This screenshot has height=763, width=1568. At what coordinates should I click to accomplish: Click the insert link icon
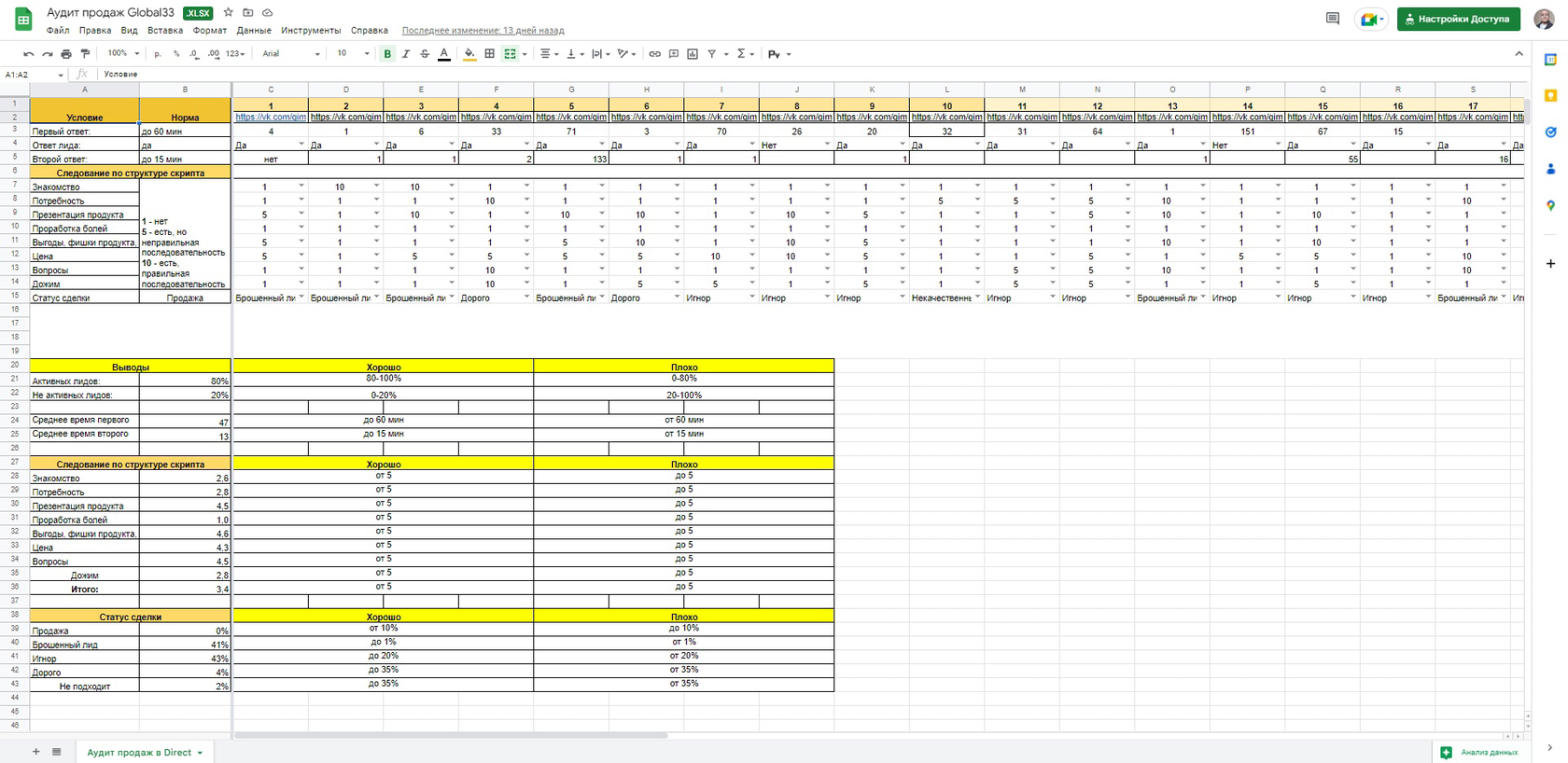pyautogui.click(x=654, y=54)
